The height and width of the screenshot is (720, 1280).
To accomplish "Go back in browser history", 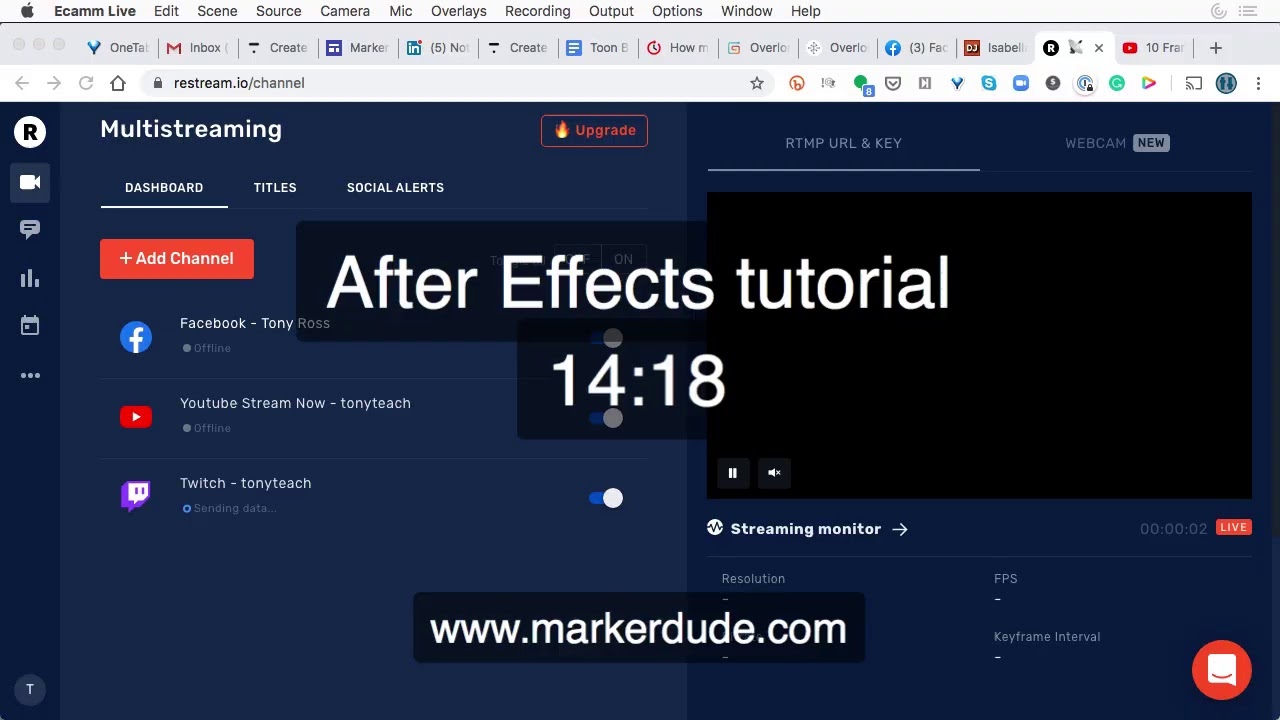I will pyautogui.click(x=22, y=83).
